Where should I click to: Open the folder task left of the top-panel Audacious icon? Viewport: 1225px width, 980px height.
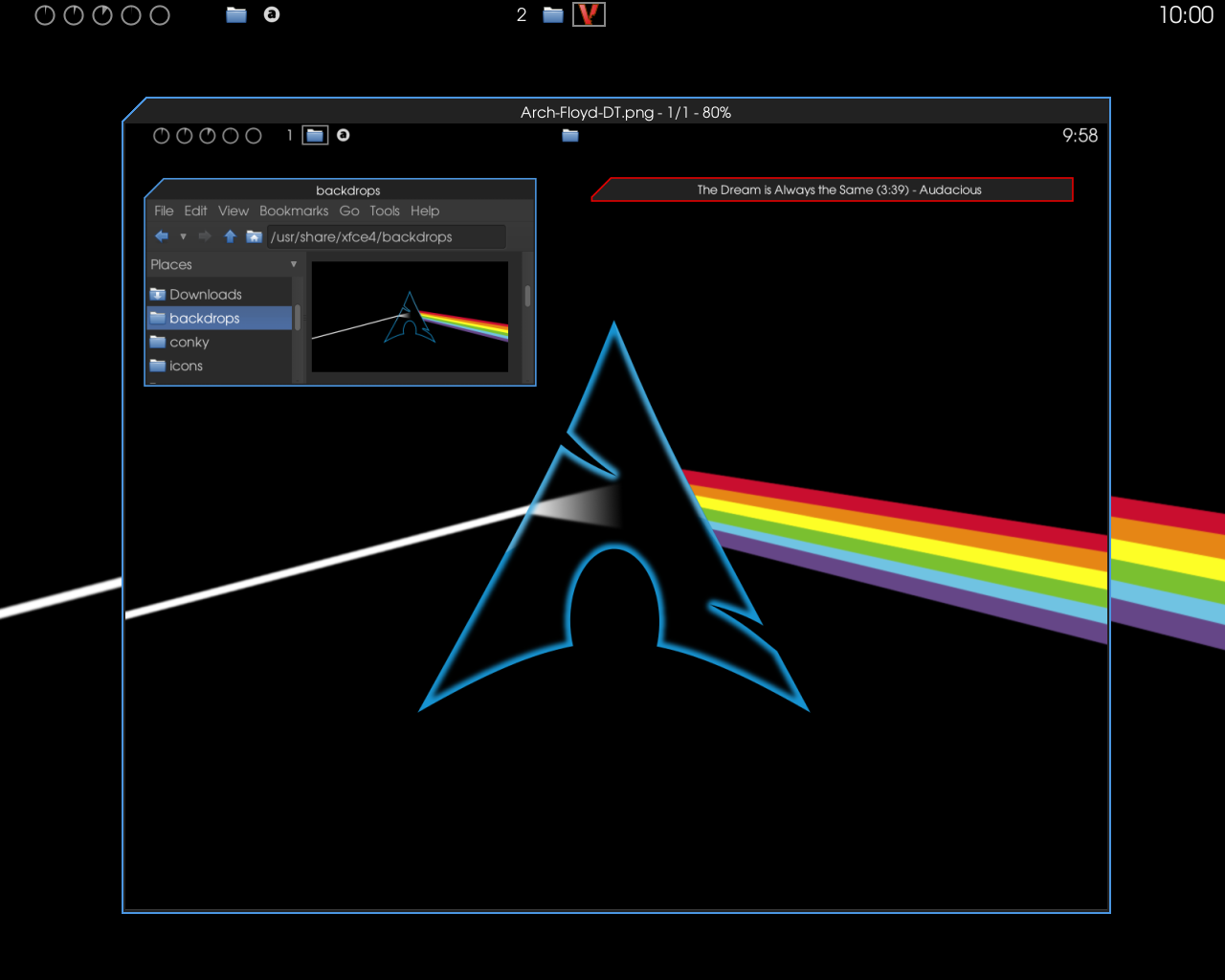pos(236,14)
